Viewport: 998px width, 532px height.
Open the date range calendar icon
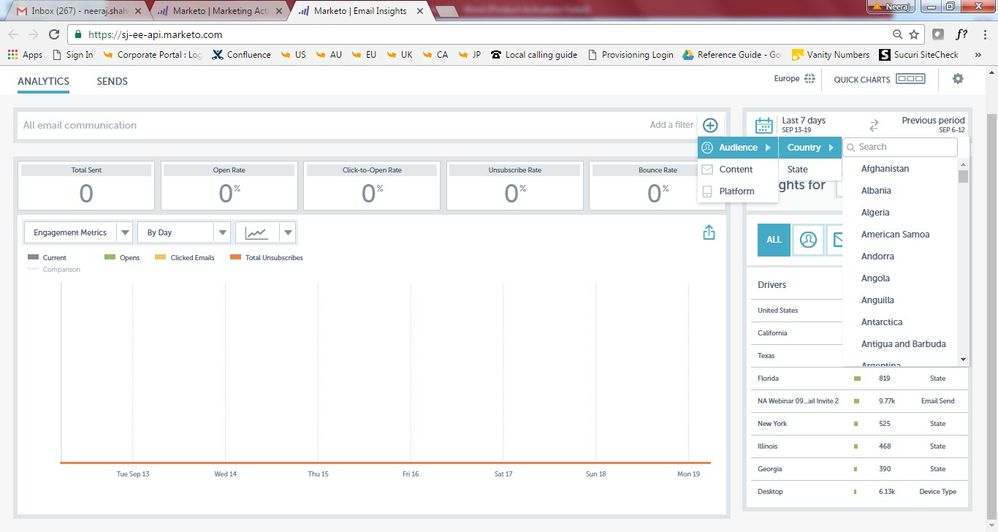(x=764, y=125)
